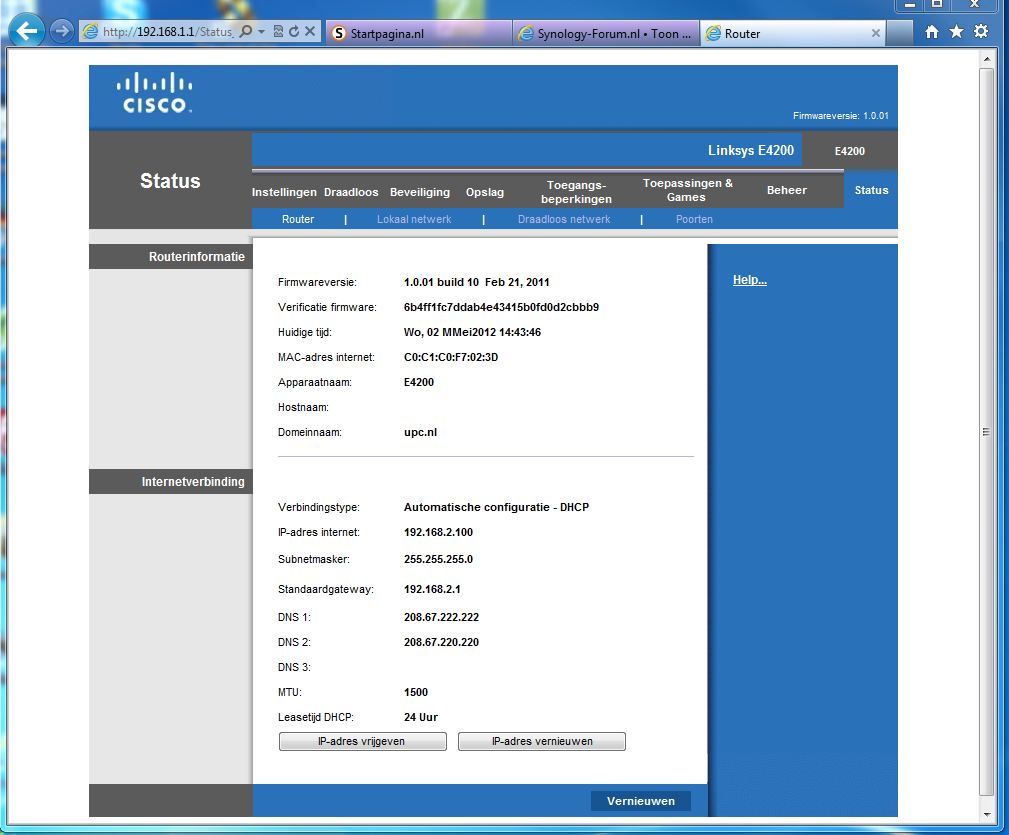
Task: Open the new tab button
Action: pos(900,33)
